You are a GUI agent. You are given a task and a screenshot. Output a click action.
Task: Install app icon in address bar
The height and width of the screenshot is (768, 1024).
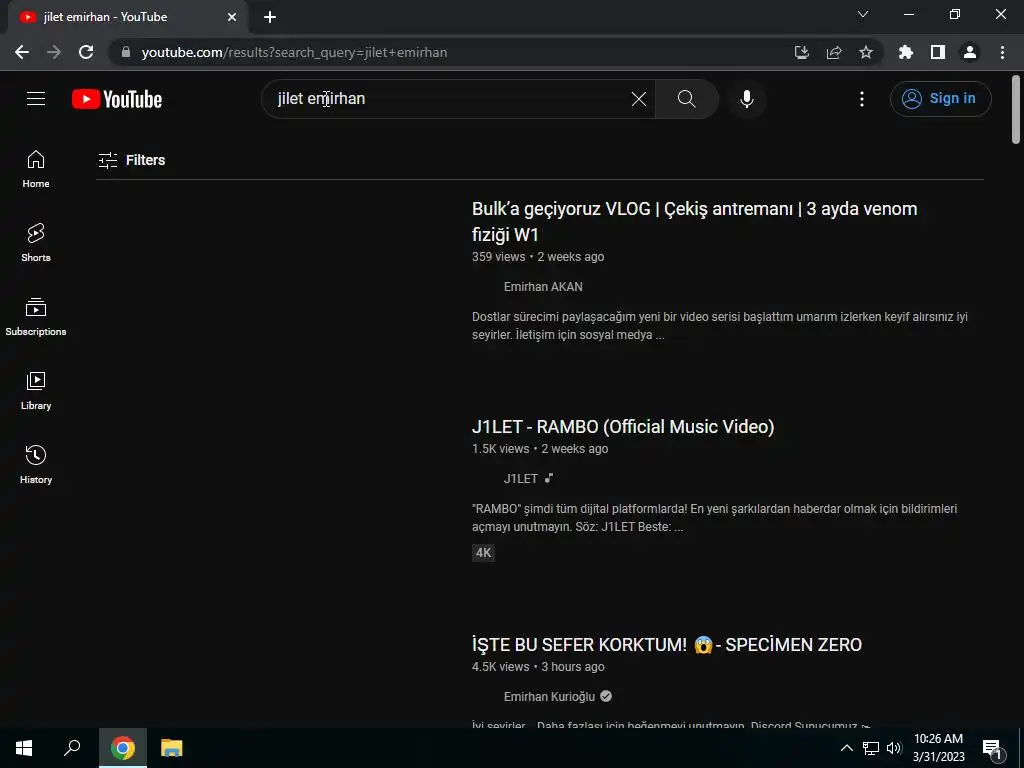tap(802, 52)
